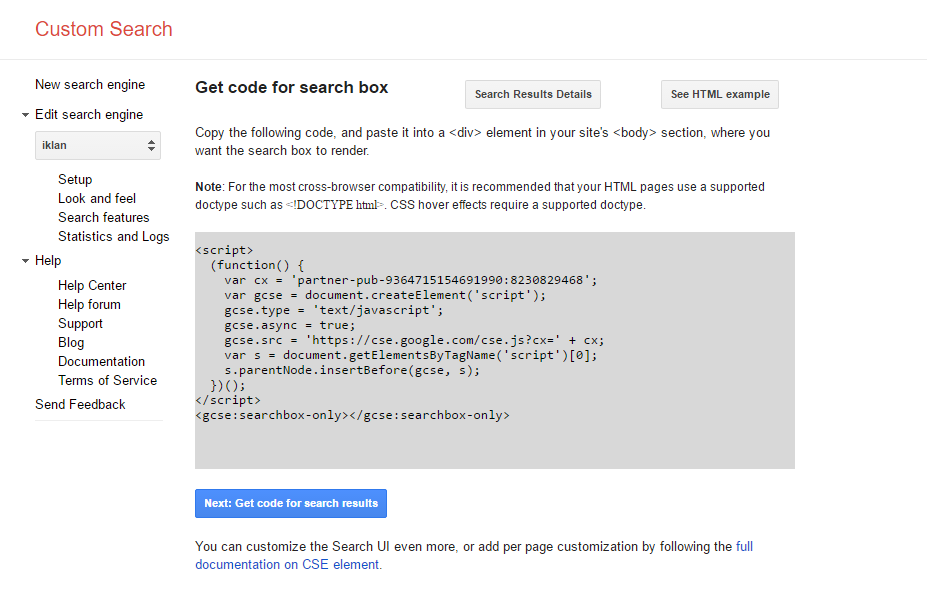Open the Documentation link in sidebar

point(101,361)
